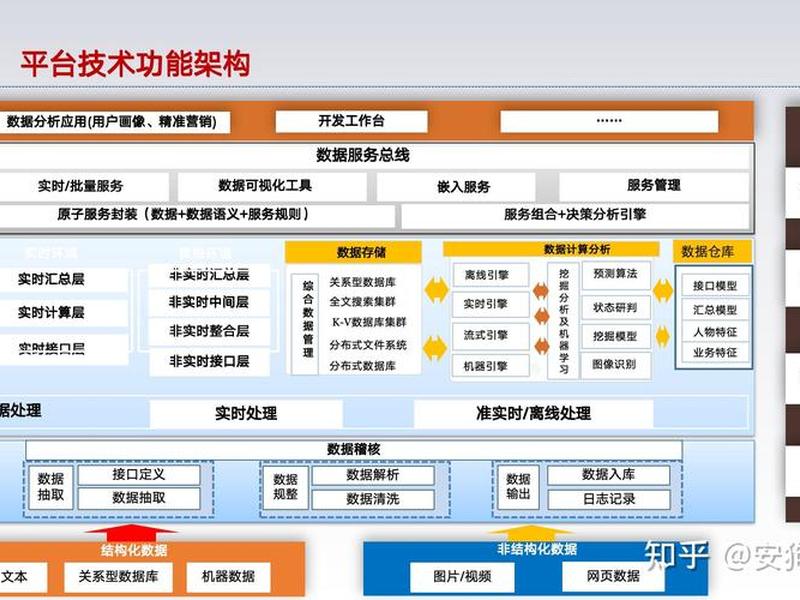Select the 服务管理 box
The width and height of the screenshot is (800, 600).
(x=654, y=186)
